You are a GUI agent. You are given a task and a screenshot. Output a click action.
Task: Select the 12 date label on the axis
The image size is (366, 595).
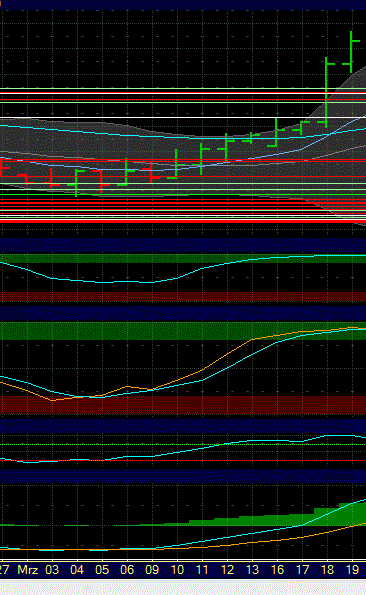227,570
